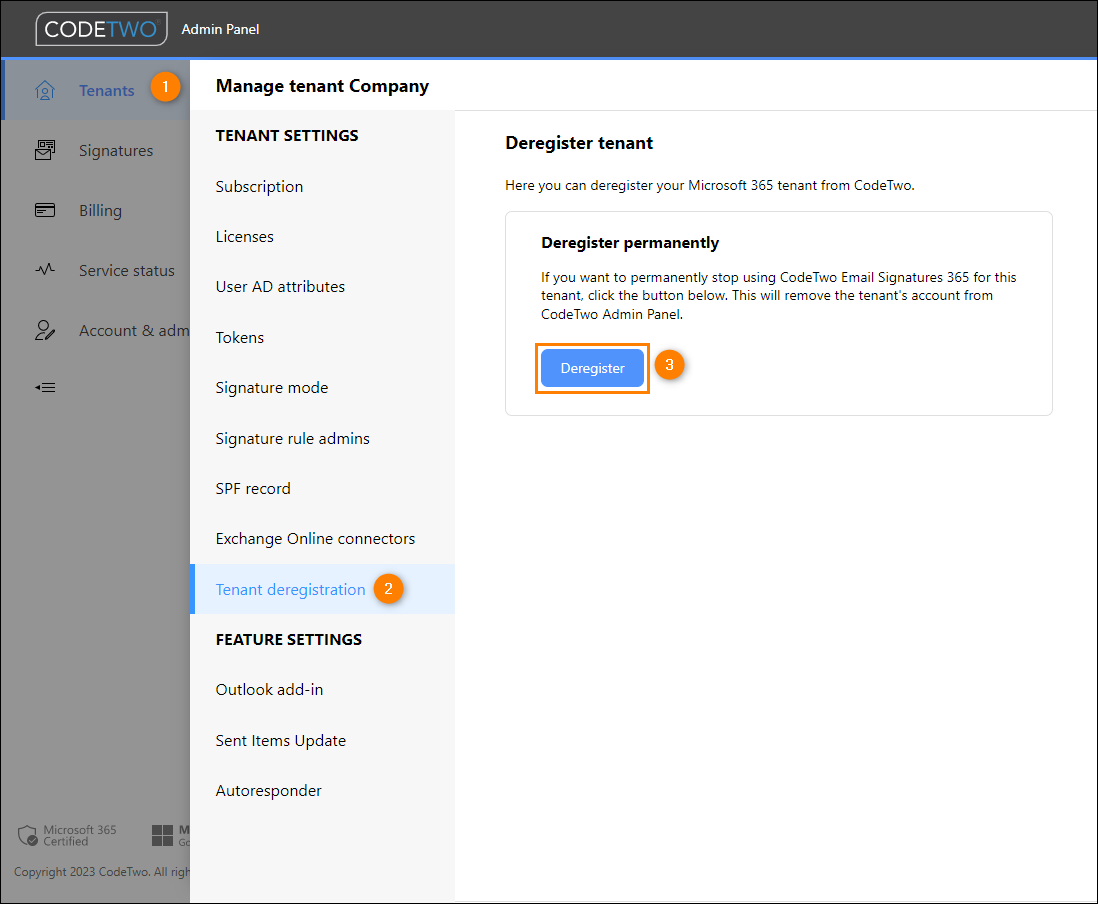This screenshot has height=904, width=1098.
Task: Open Exchange Online connectors settings
Action: tap(322, 539)
